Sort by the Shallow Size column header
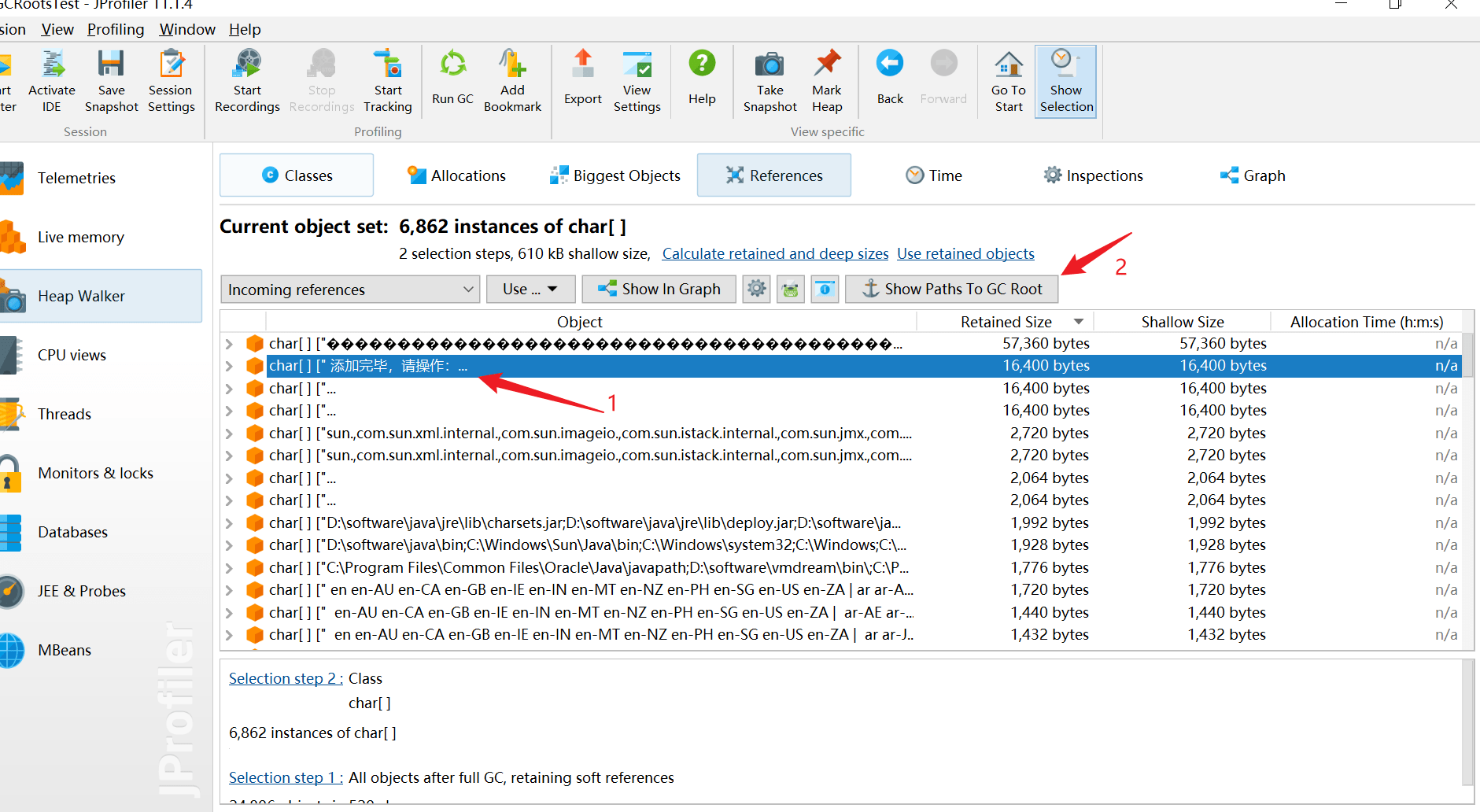This screenshot has height=812, width=1480. pos(1182,322)
